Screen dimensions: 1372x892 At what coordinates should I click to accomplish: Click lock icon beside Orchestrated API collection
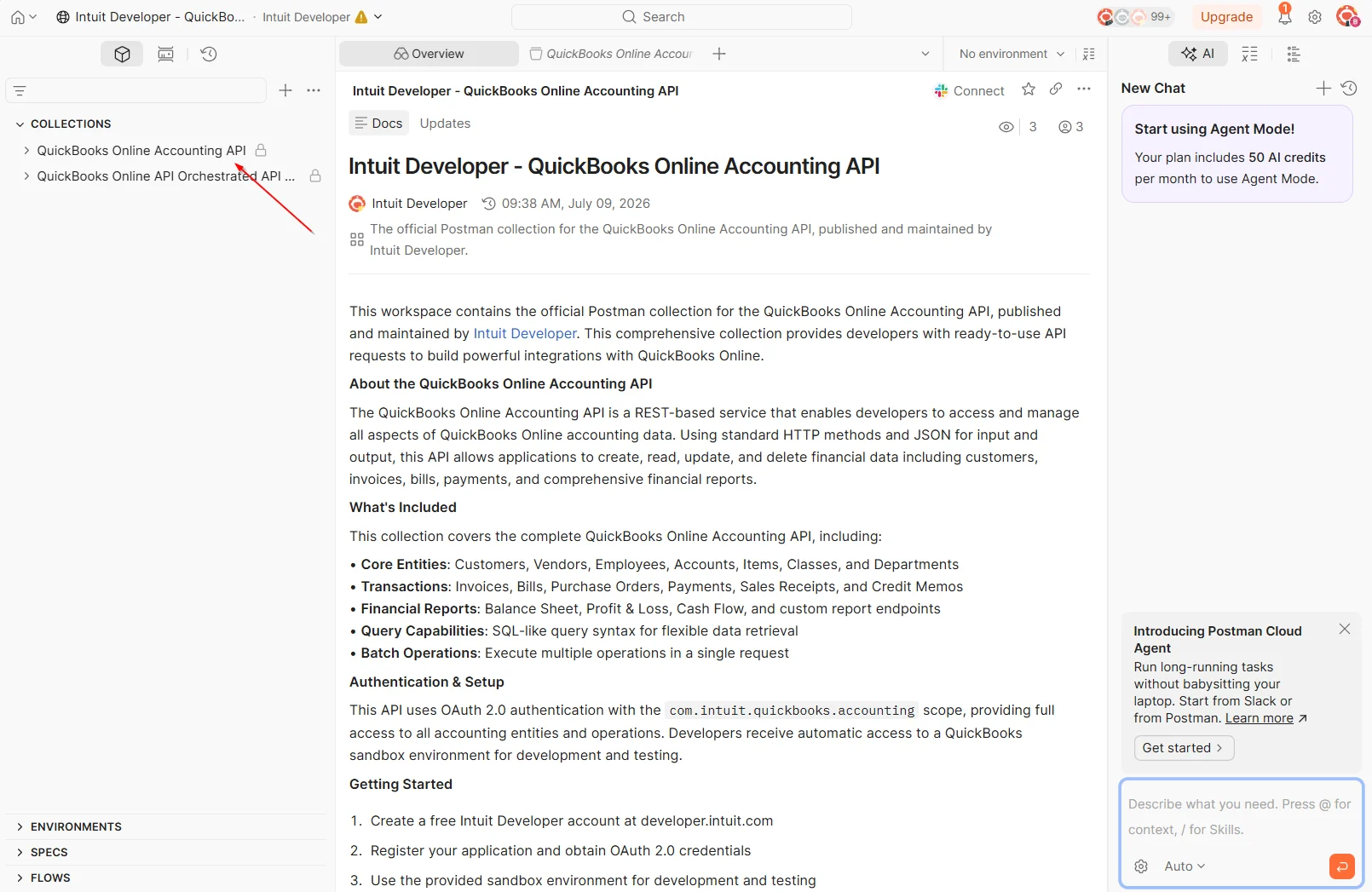pos(315,176)
